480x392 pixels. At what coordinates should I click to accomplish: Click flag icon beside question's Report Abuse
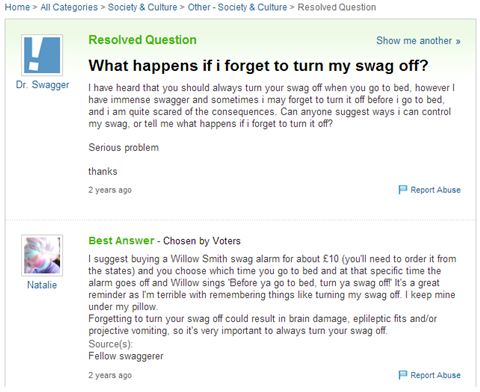pyautogui.click(x=403, y=190)
